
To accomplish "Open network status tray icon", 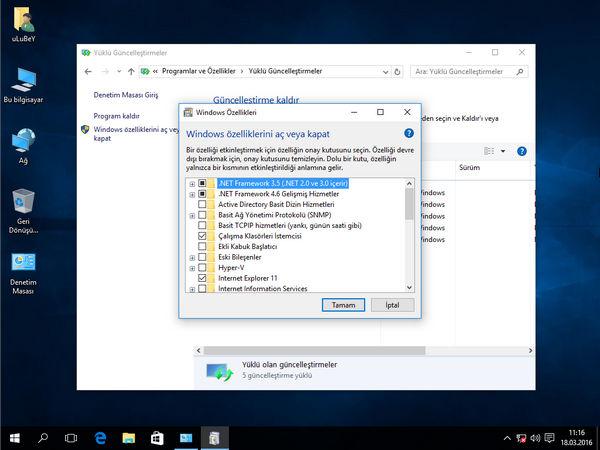I will (521, 438).
